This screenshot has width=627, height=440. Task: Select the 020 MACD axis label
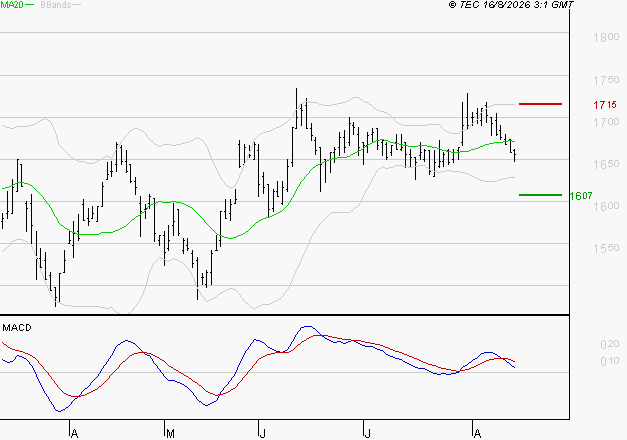click(610, 344)
